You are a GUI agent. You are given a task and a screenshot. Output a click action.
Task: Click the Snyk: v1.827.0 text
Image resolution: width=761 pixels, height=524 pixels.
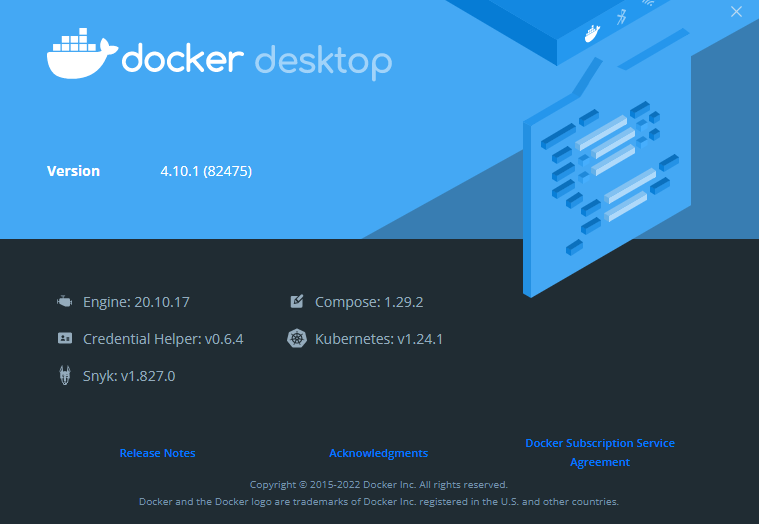129,376
